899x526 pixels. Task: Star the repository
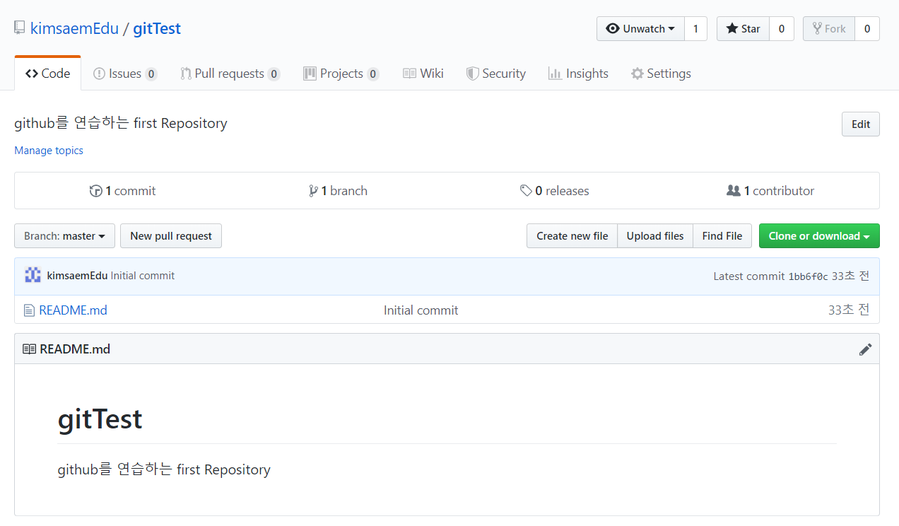point(743,29)
